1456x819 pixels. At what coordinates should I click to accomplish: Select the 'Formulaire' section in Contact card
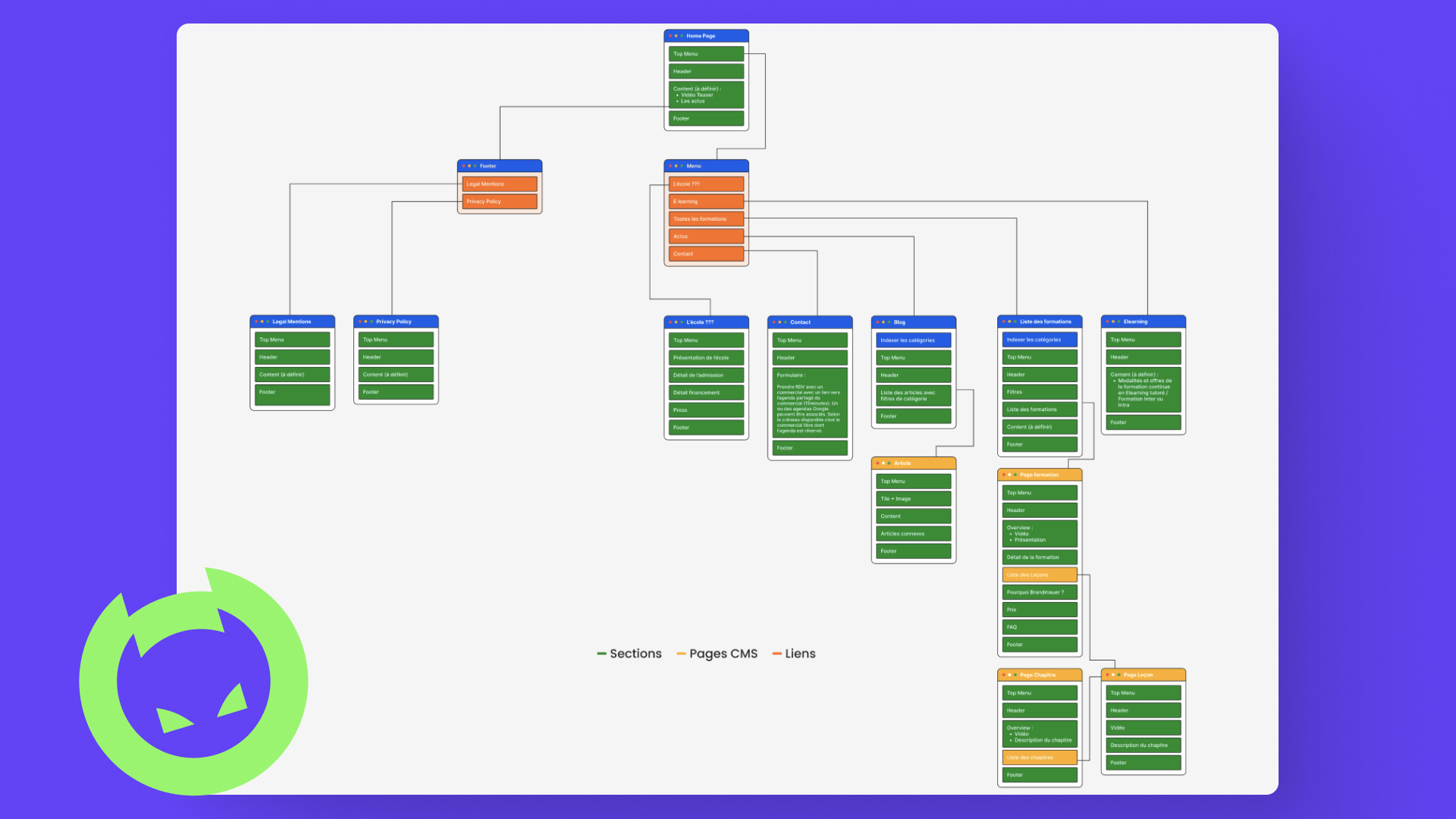tap(810, 403)
